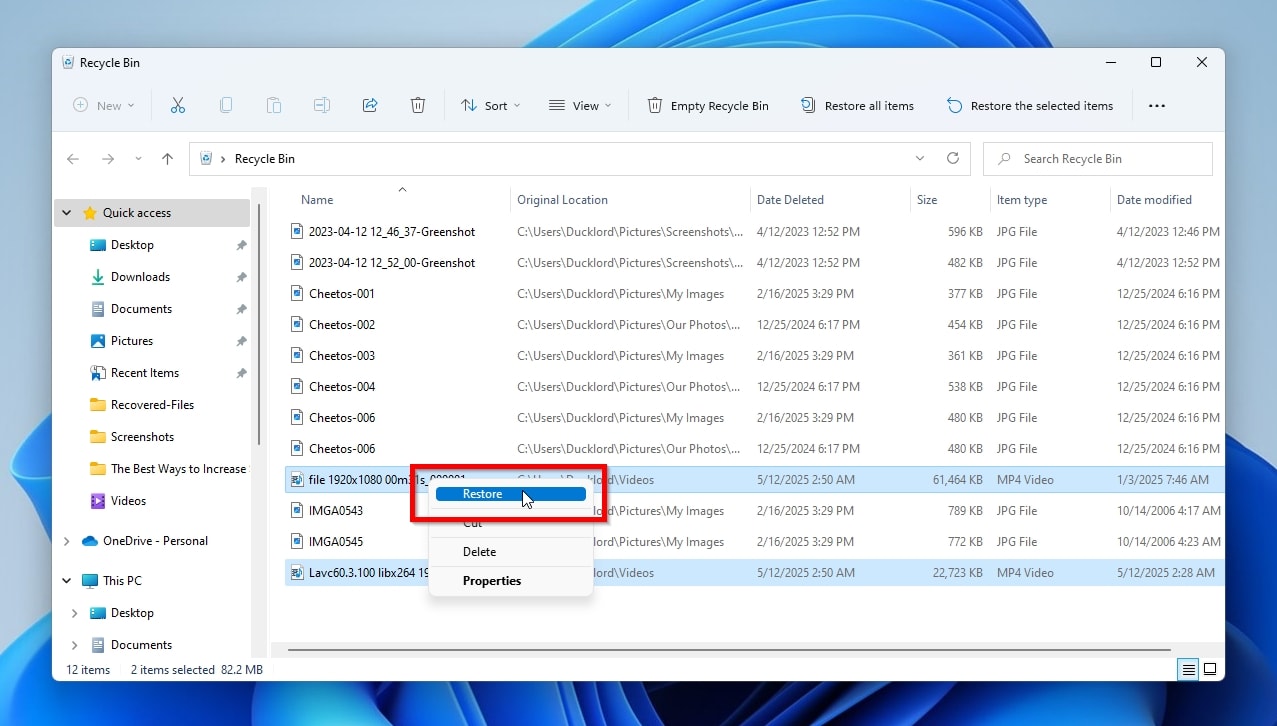Switch to details view in status bar
The width and height of the screenshot is (1277, 726).
coord(1188,669)
